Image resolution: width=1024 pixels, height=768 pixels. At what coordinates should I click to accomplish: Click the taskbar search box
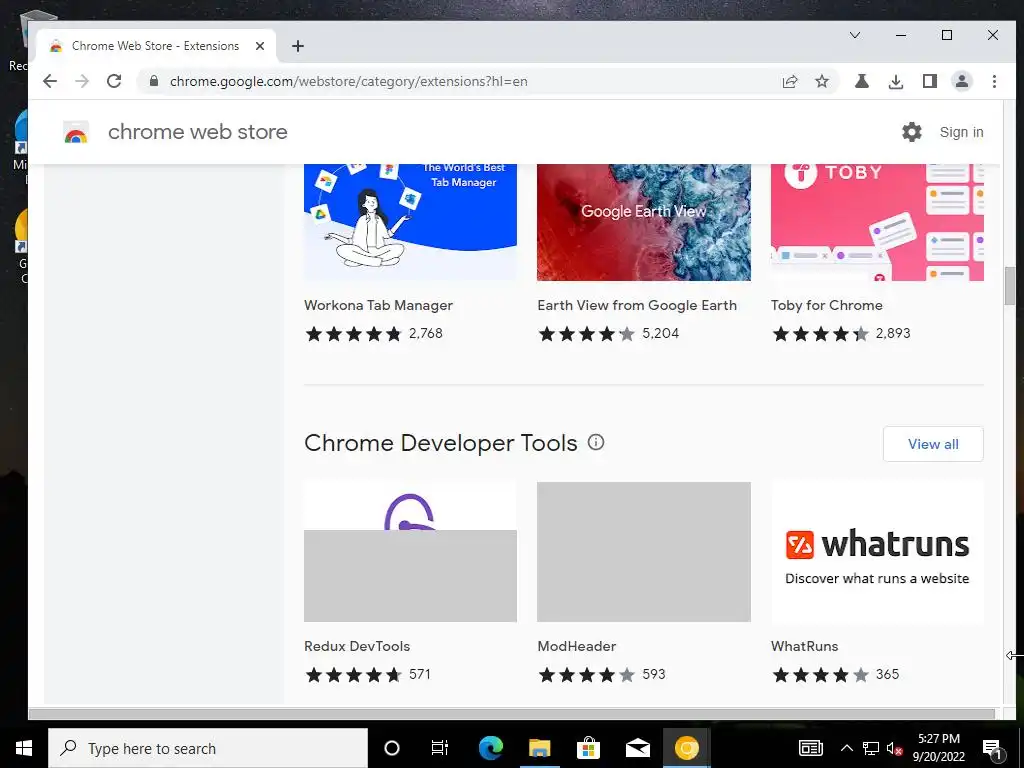208,748
